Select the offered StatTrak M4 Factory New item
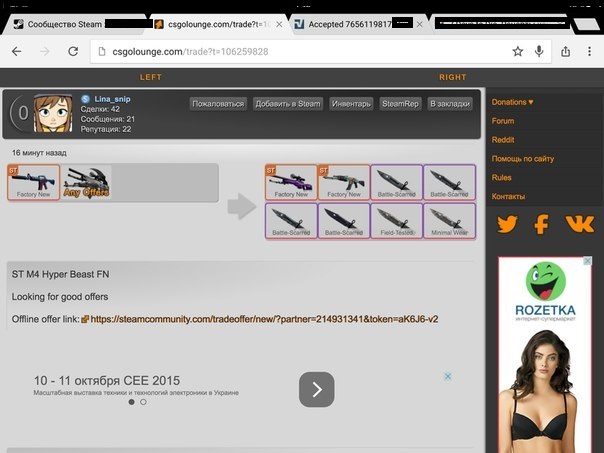This screenshot has height=453, width=604. point(34,183)
